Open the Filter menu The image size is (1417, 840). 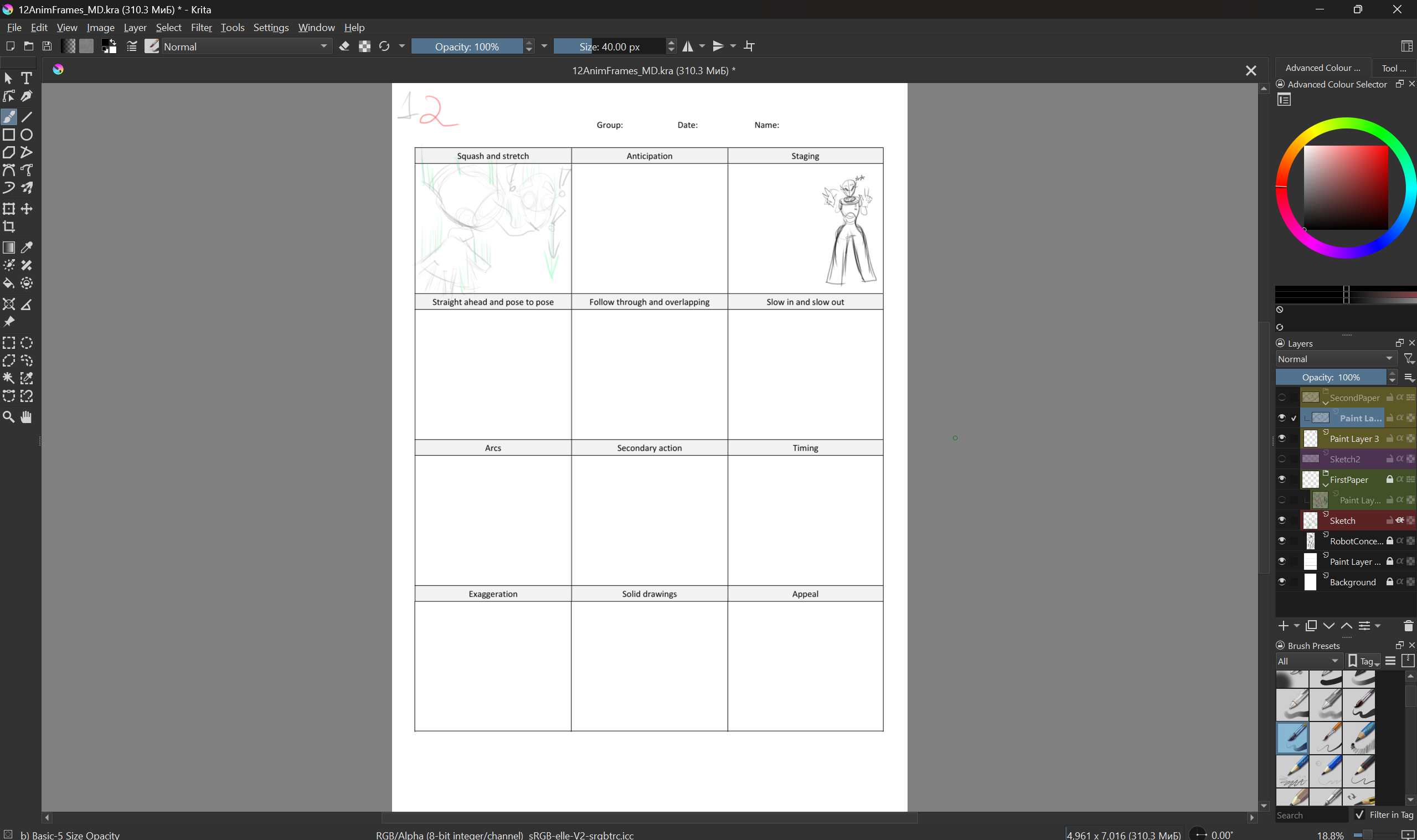[x=201, y=27]
